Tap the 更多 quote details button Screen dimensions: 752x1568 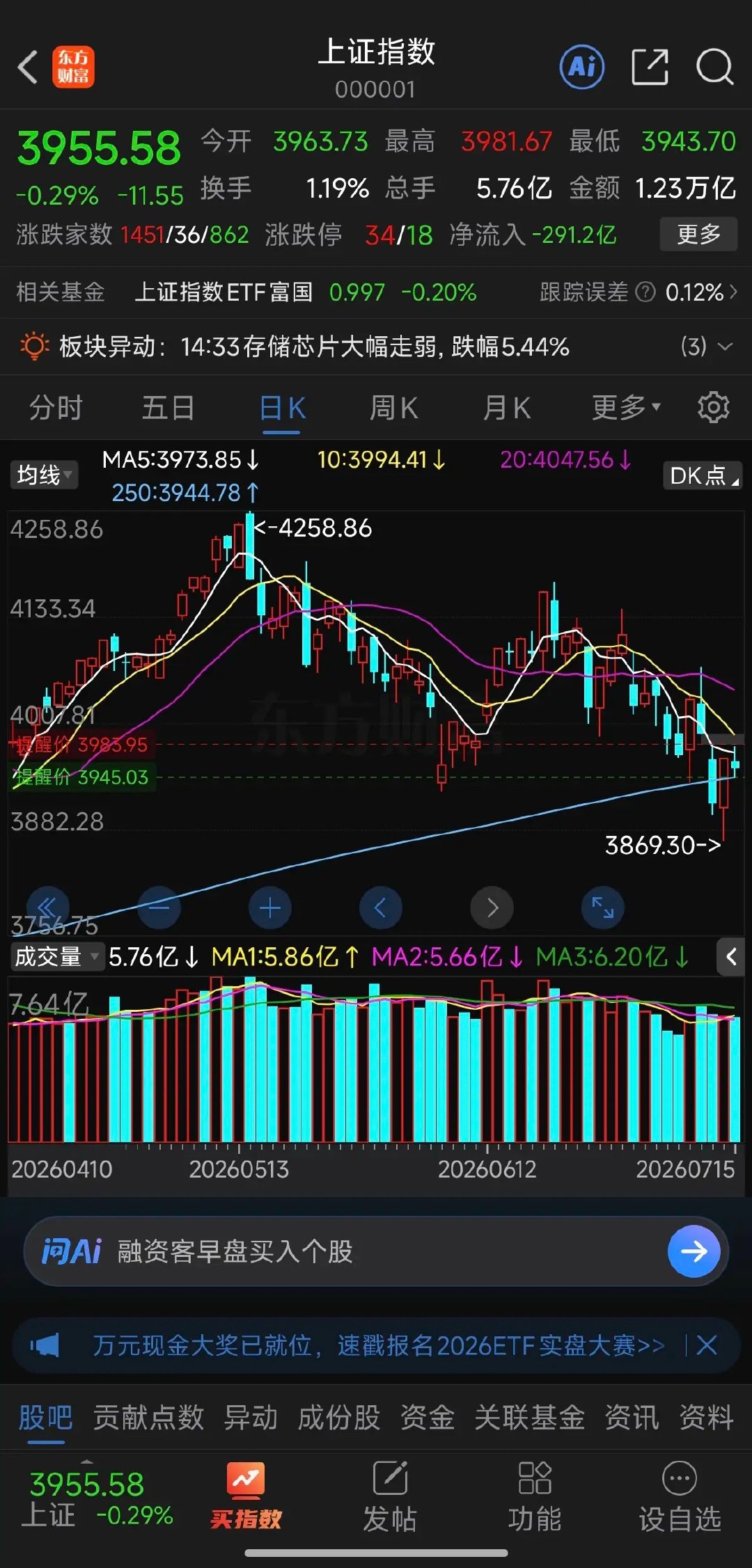tap(698, 234)
